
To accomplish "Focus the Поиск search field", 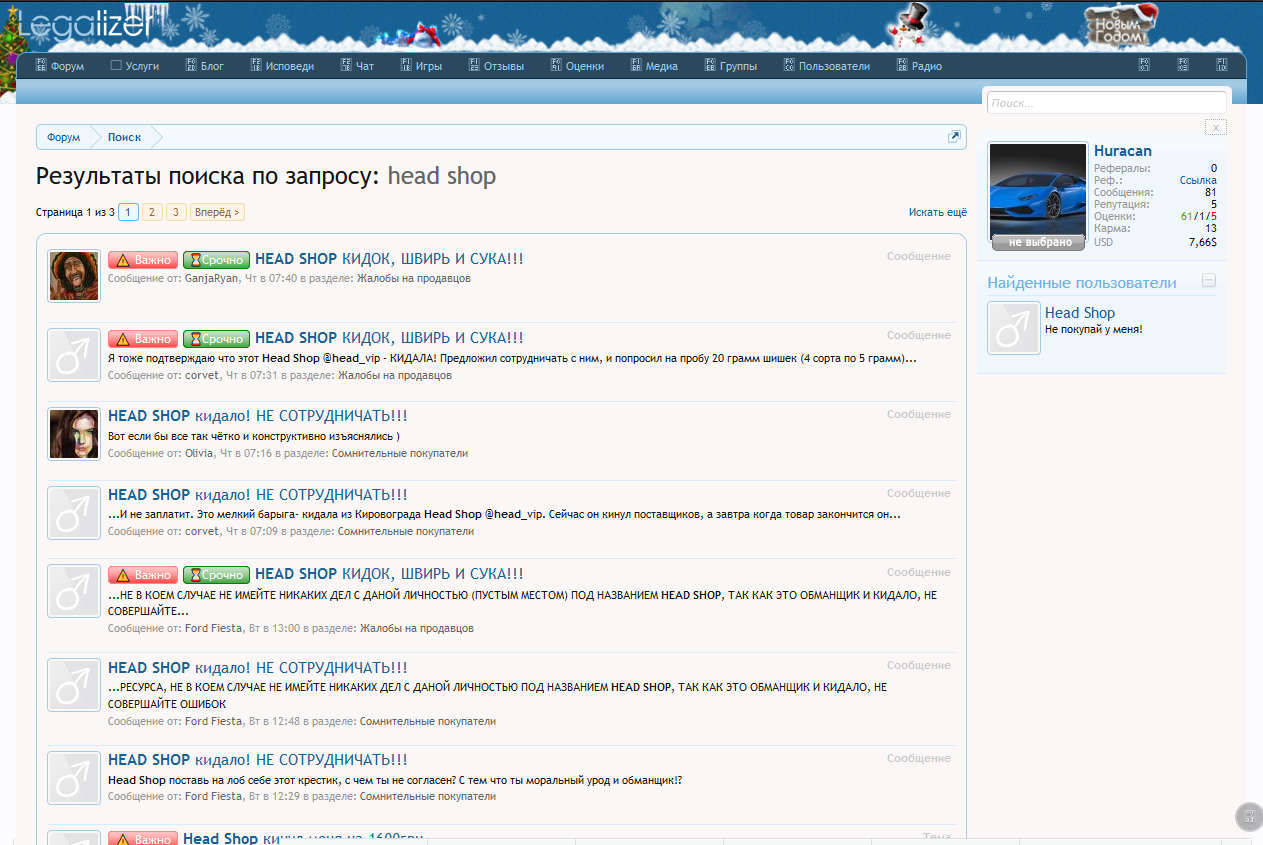I will coord(1106,102).
